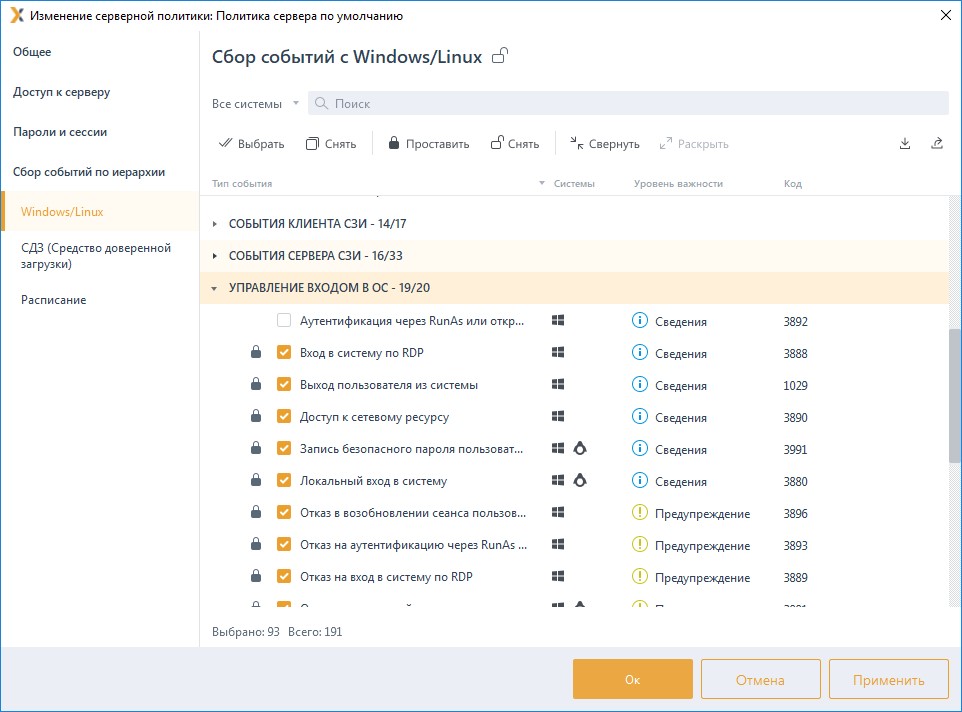Image resolution: width=962 pixels, height=712 pixels.
Task: Enable the 'Аутентификация через RunAs' checkbox
Action: click(284, 321)
